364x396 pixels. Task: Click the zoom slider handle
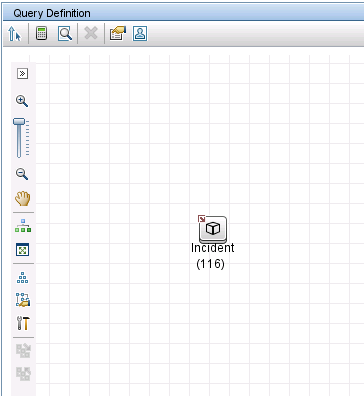coord(19,121)
